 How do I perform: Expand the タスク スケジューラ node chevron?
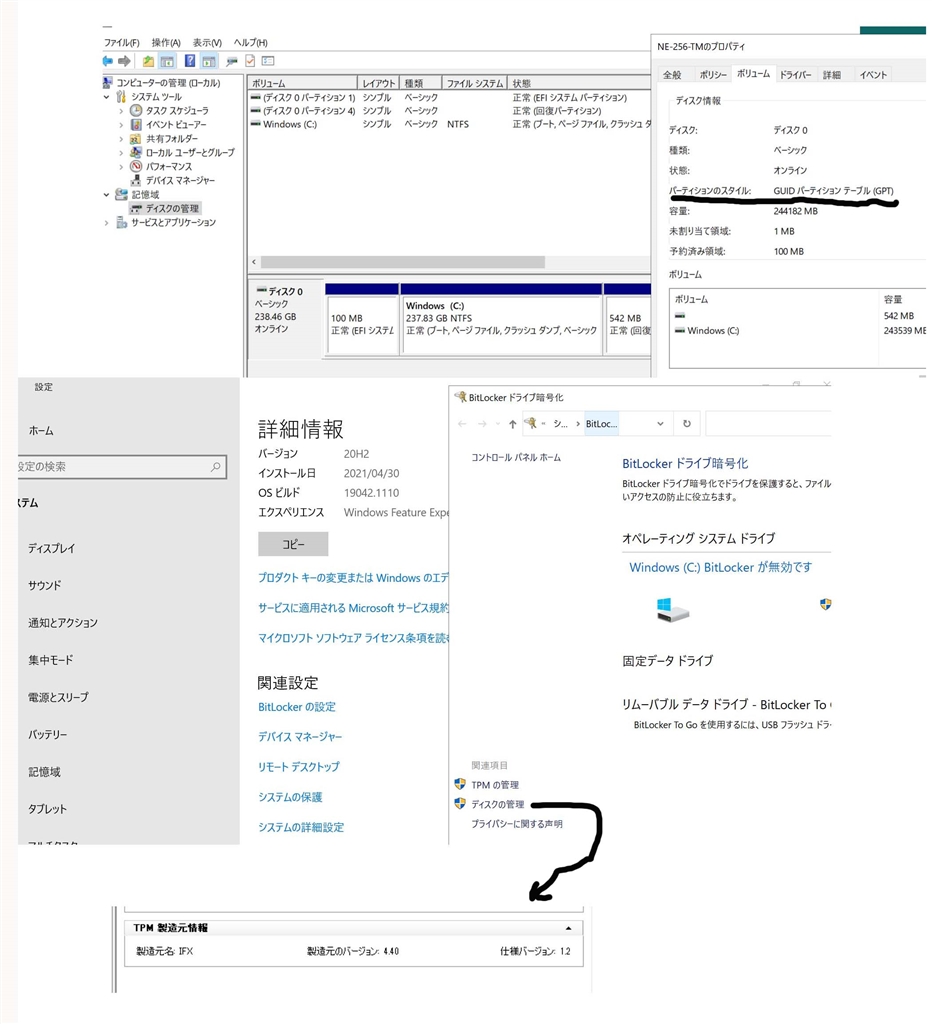121,110
